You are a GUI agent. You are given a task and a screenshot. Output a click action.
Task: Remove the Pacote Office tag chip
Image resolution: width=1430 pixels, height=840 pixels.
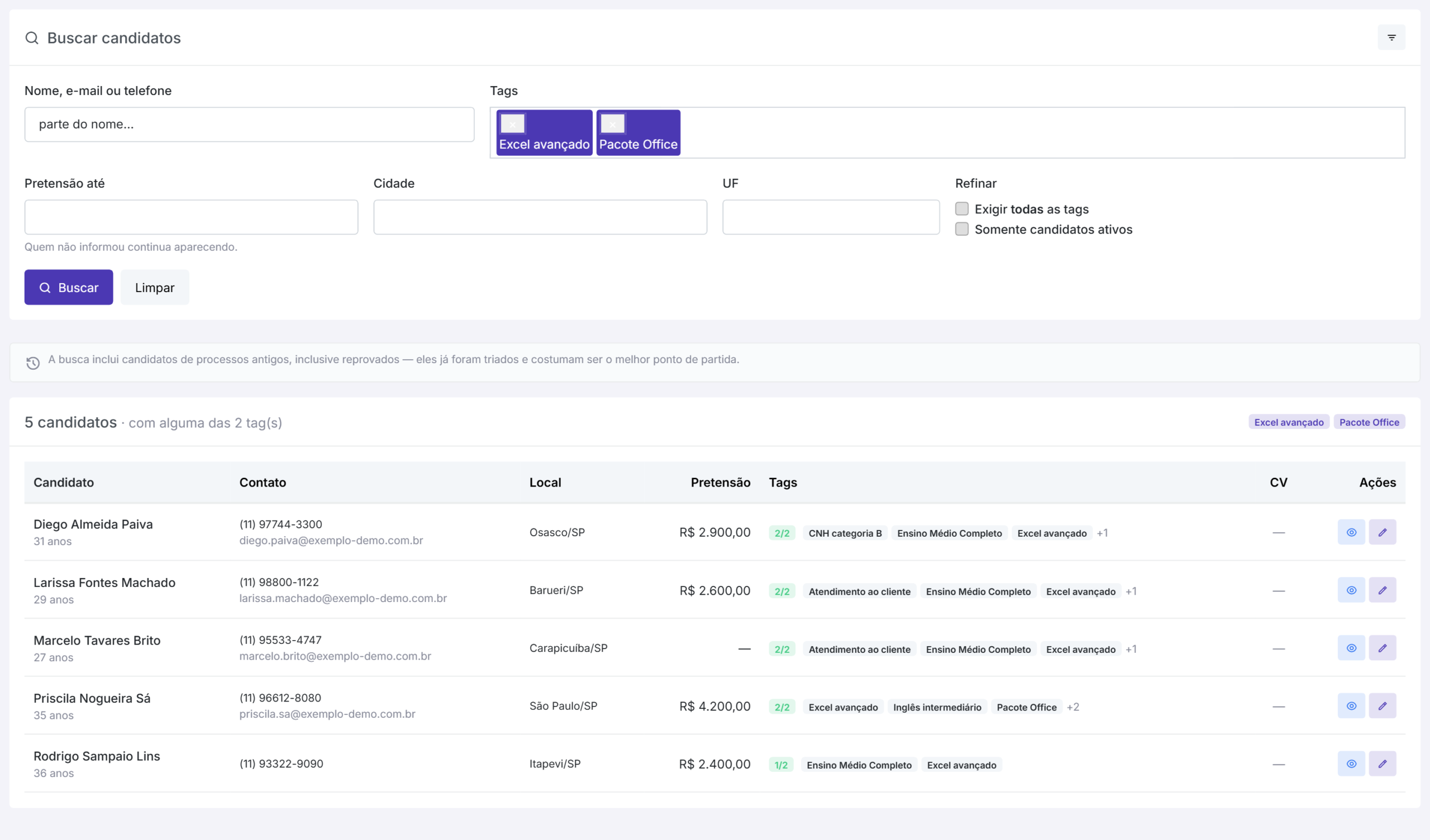[x=613, y=124]
